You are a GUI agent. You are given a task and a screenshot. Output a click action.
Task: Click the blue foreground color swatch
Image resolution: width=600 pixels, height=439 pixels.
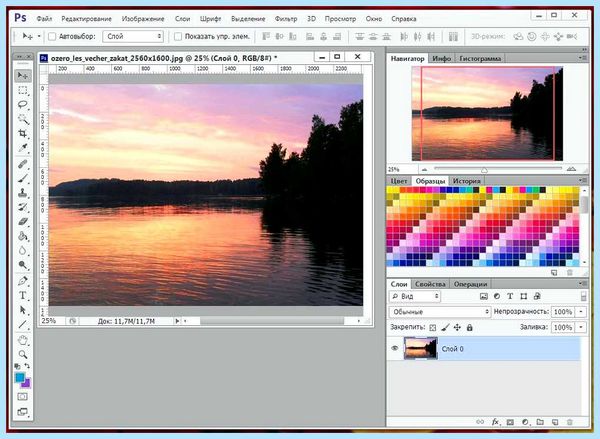click(20, 378)
